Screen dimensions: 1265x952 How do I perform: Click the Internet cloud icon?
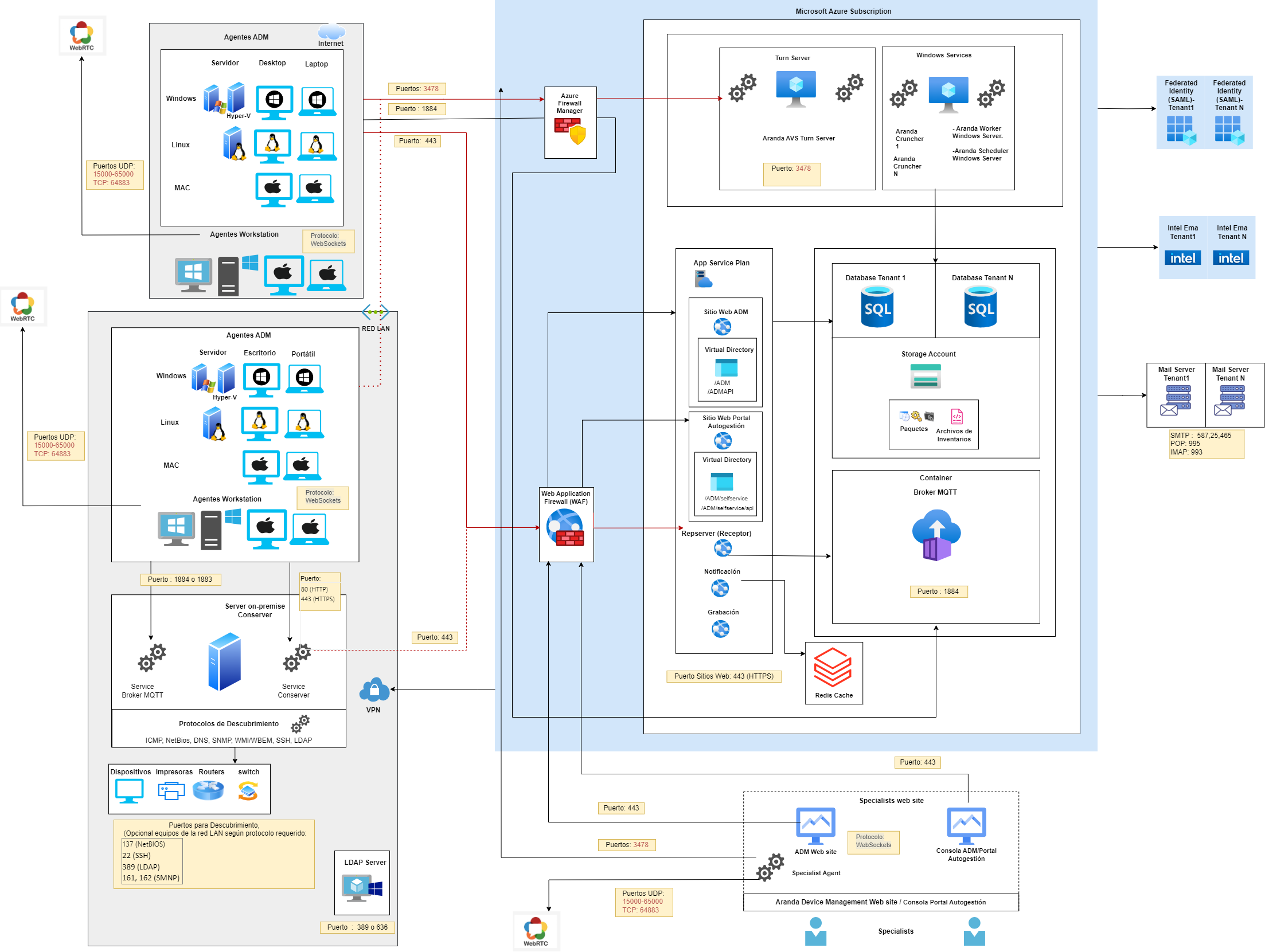331,31
